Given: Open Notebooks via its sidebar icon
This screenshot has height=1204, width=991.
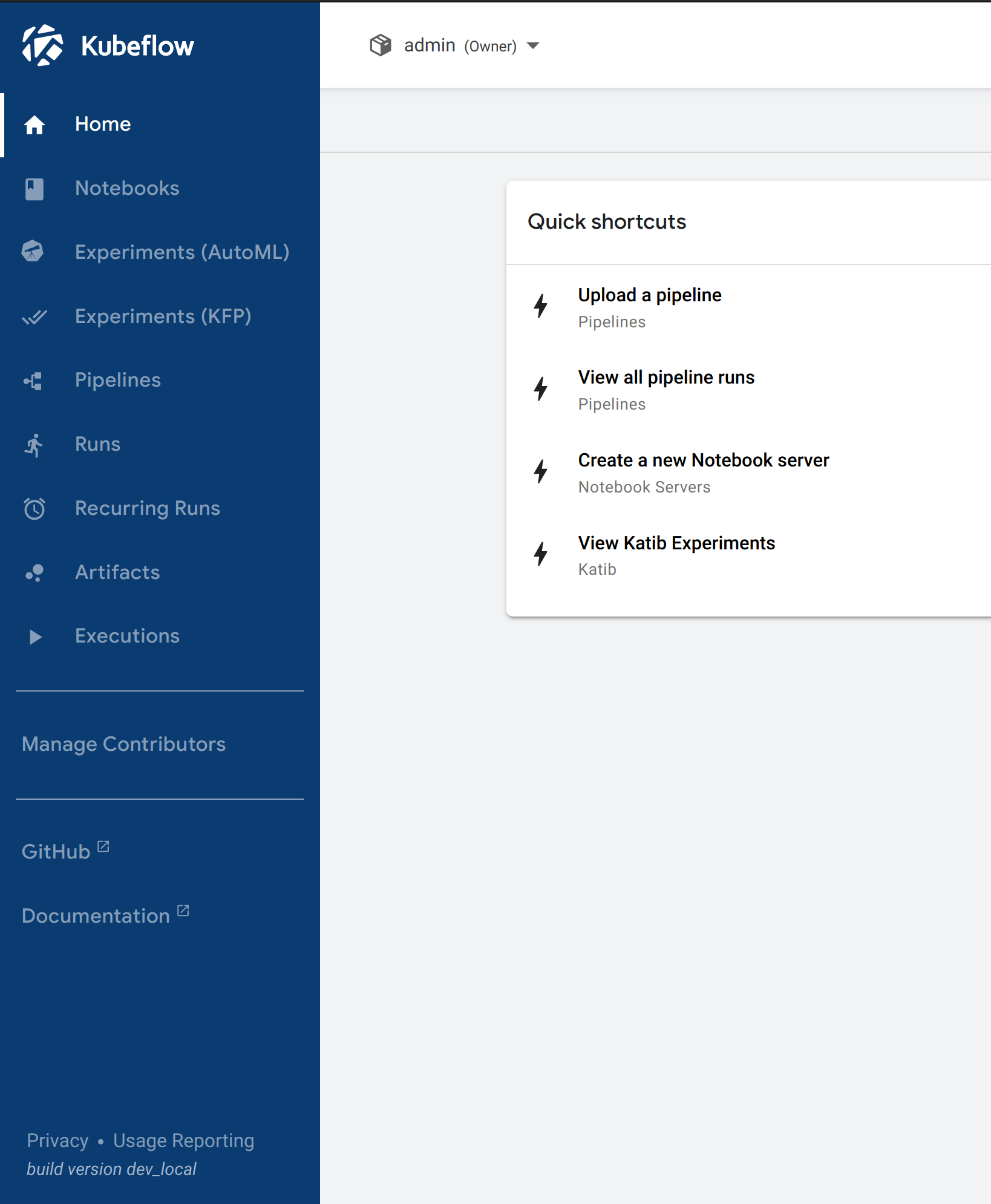Looking at the screenshot, I should (34, 189).
